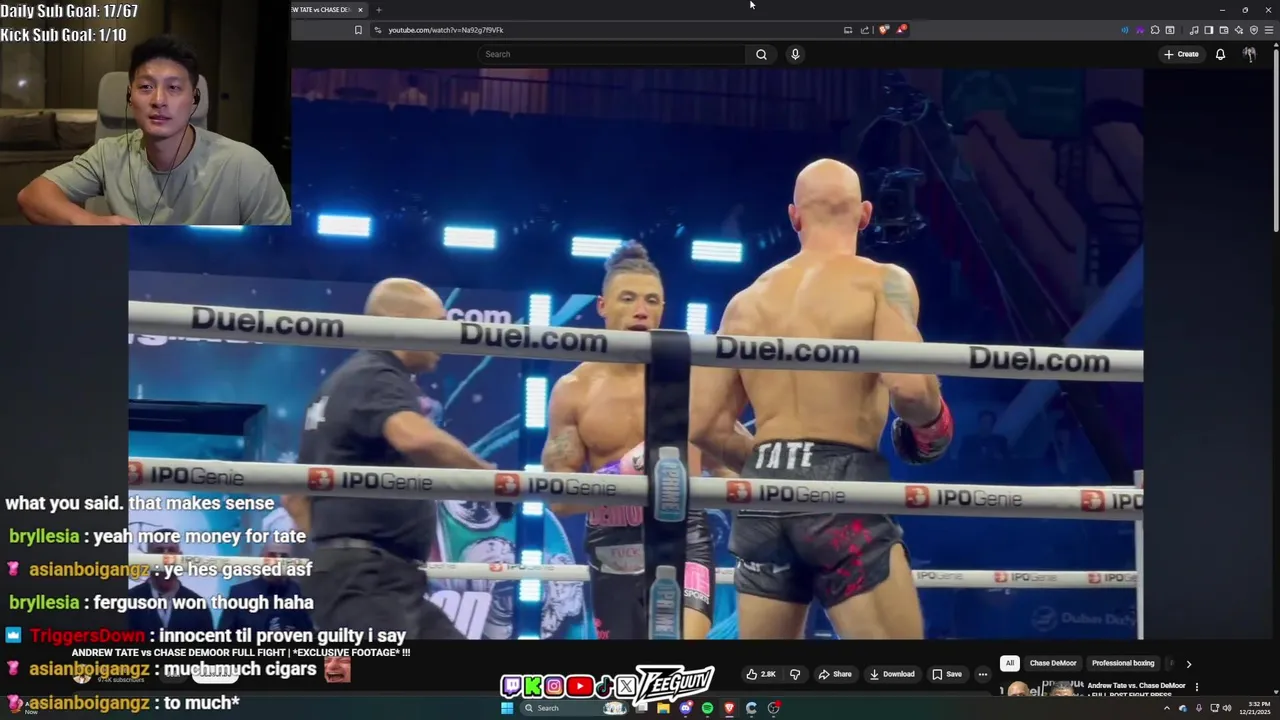The height and width of the screenshot is (720, 1280).
Task: Open the taskbar clock showing 3:32 PM
Action: [1254, 708]
